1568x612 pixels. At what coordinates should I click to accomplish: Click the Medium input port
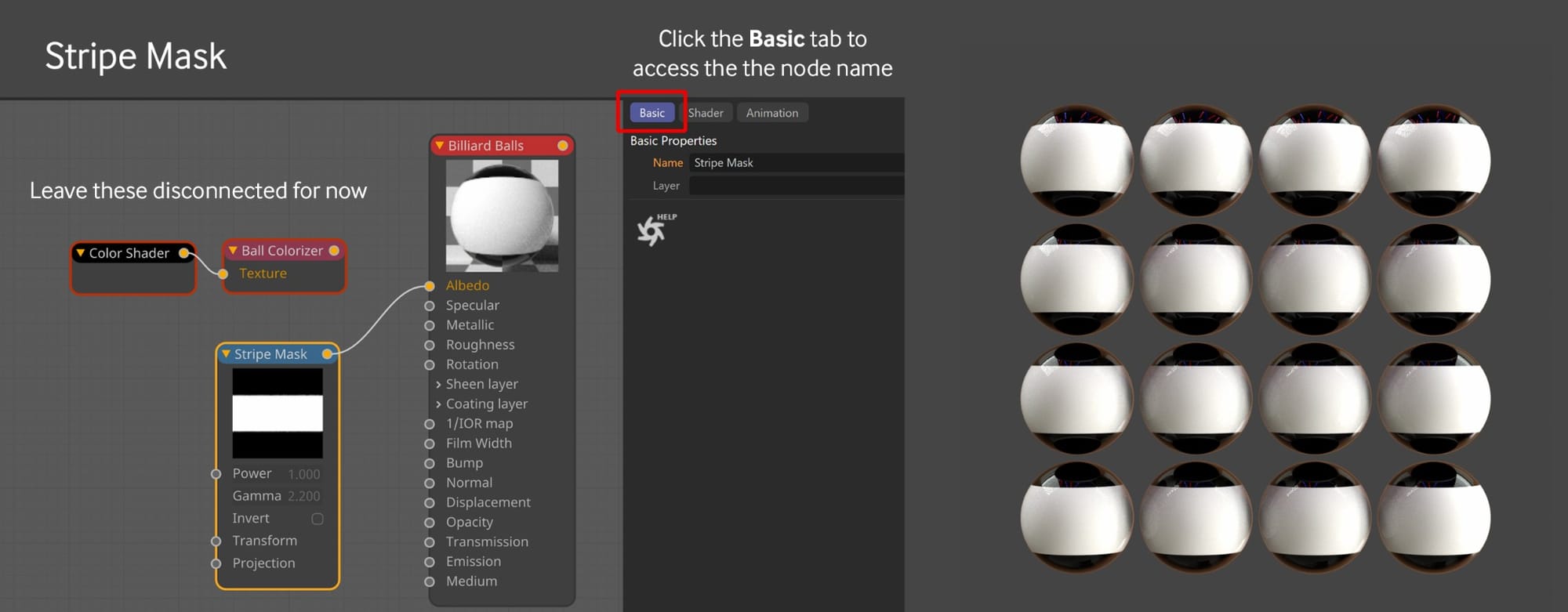coord(430,581)
